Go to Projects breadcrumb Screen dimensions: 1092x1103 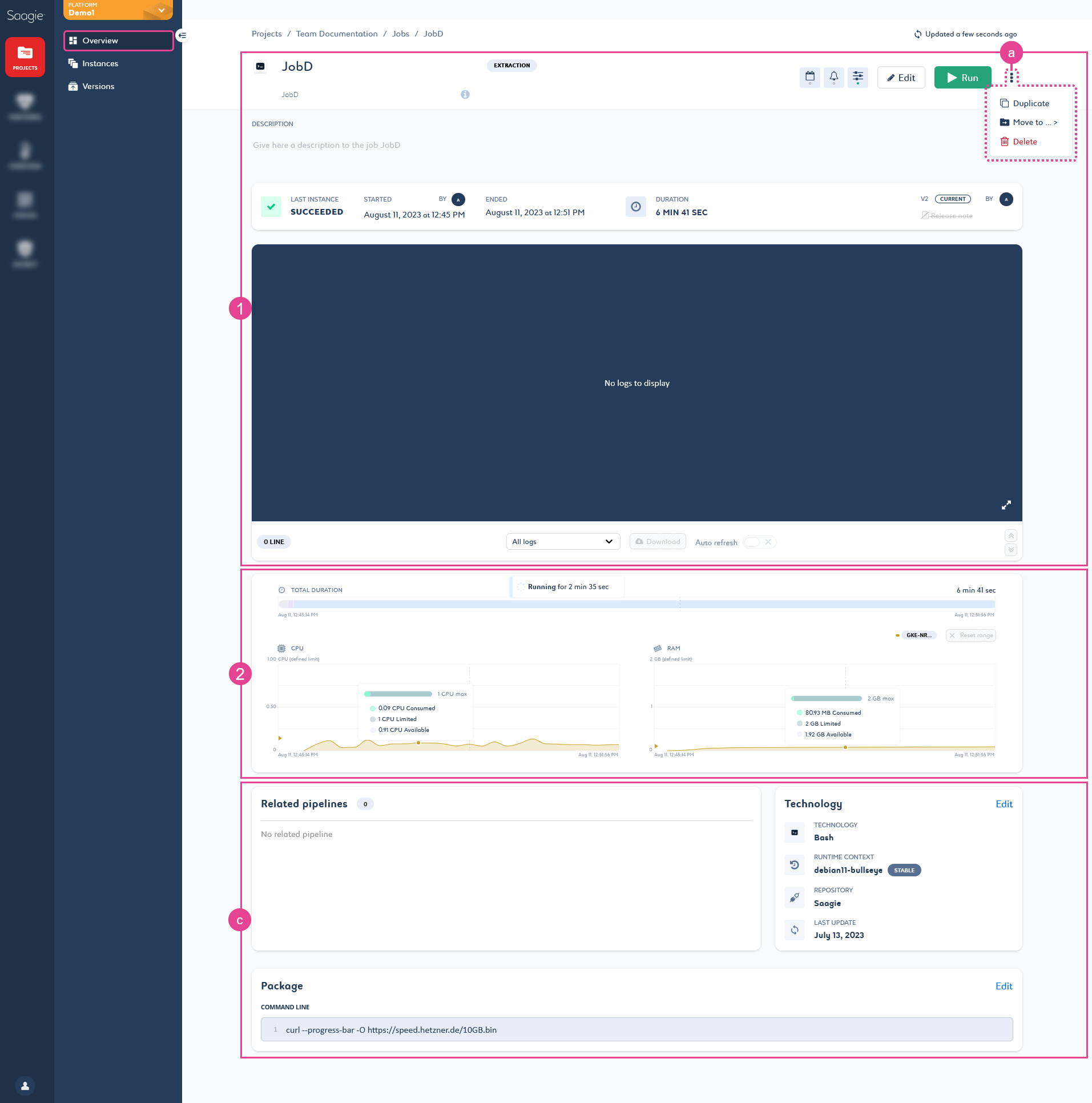tap(267, 34)
